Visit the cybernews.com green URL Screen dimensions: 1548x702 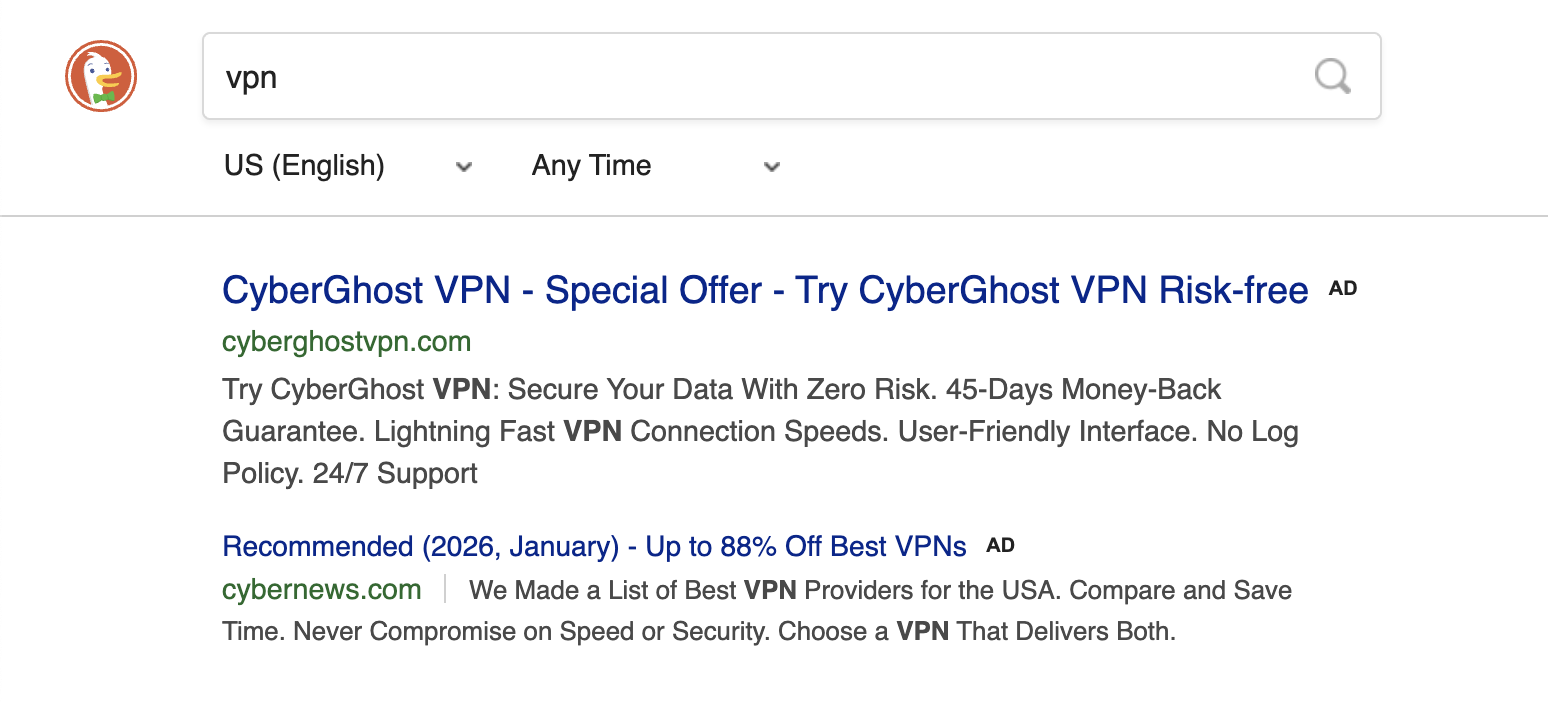coord(322,590)
